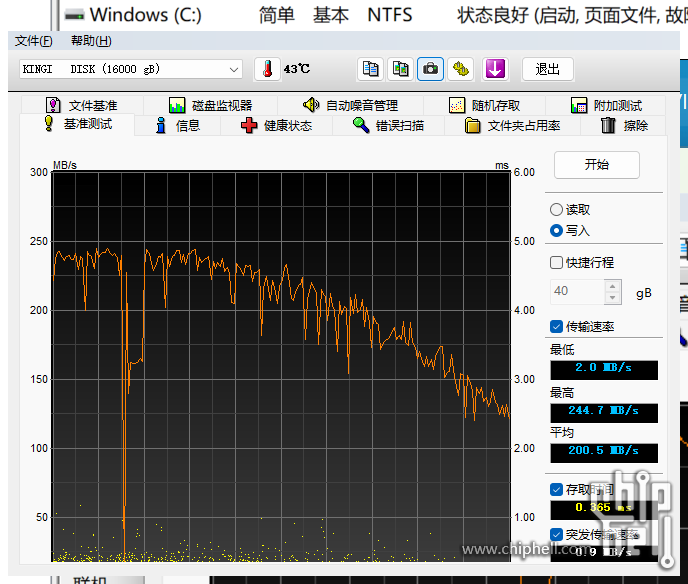Click the camera save screenshot icon
This screenshot has width=688, height=584.
pyautogui.click(x=430, y=69)
